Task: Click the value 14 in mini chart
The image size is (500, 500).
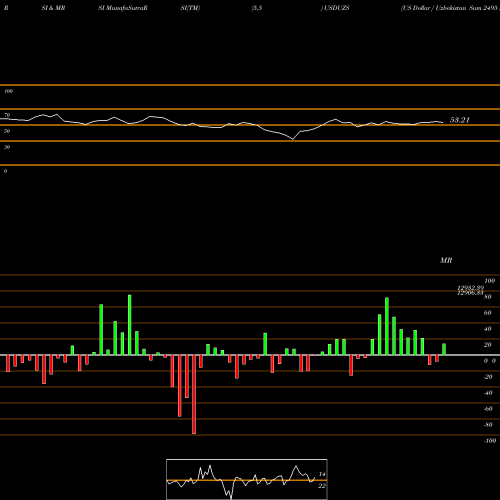Action: coord(322,474)
